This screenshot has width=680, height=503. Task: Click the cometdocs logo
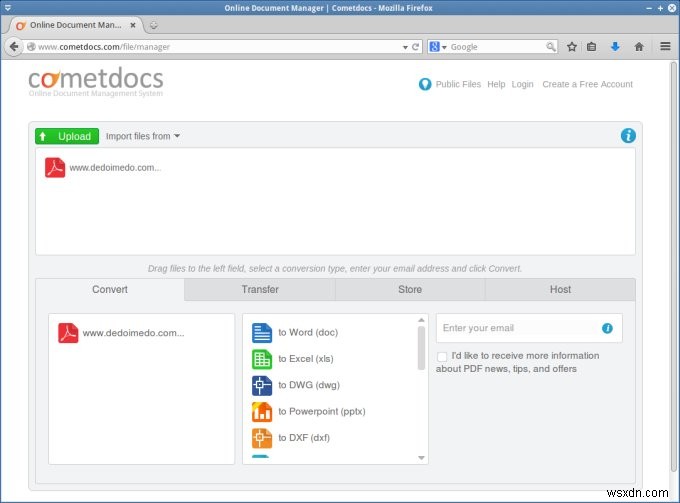96,82
